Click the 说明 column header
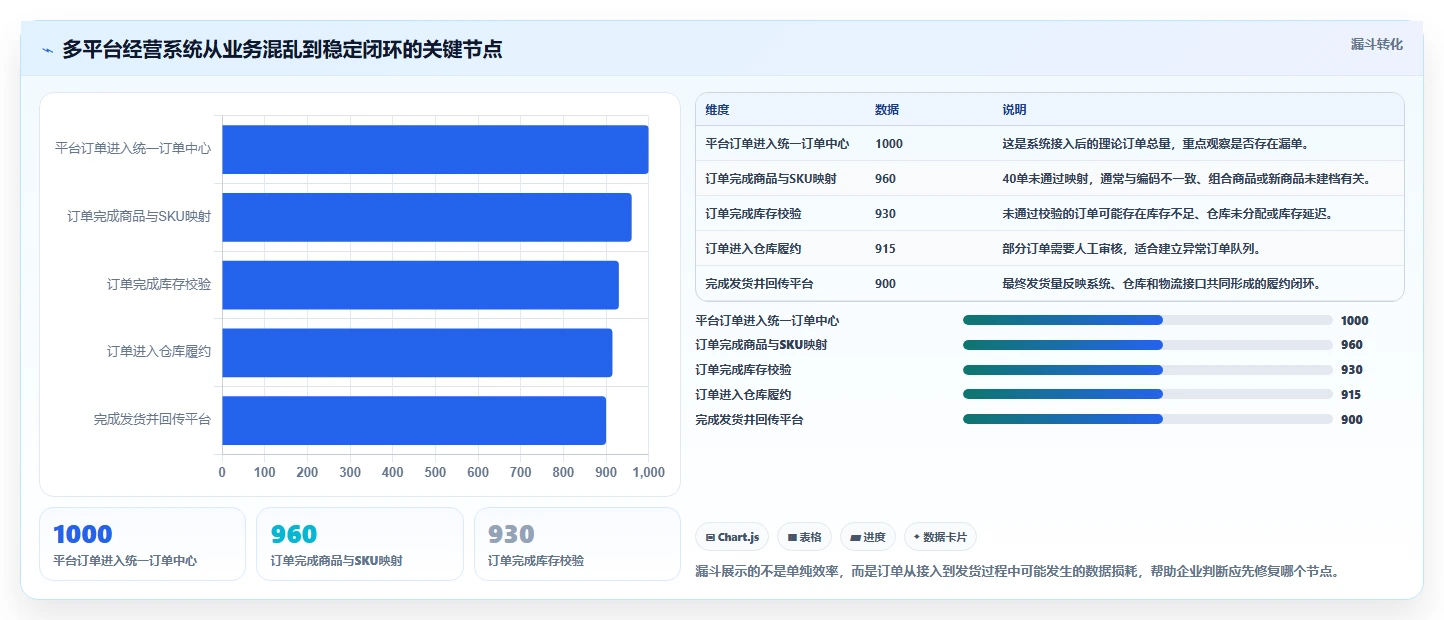The width and height of the screenshot is (1444, 620). (x=1014, y=110)
